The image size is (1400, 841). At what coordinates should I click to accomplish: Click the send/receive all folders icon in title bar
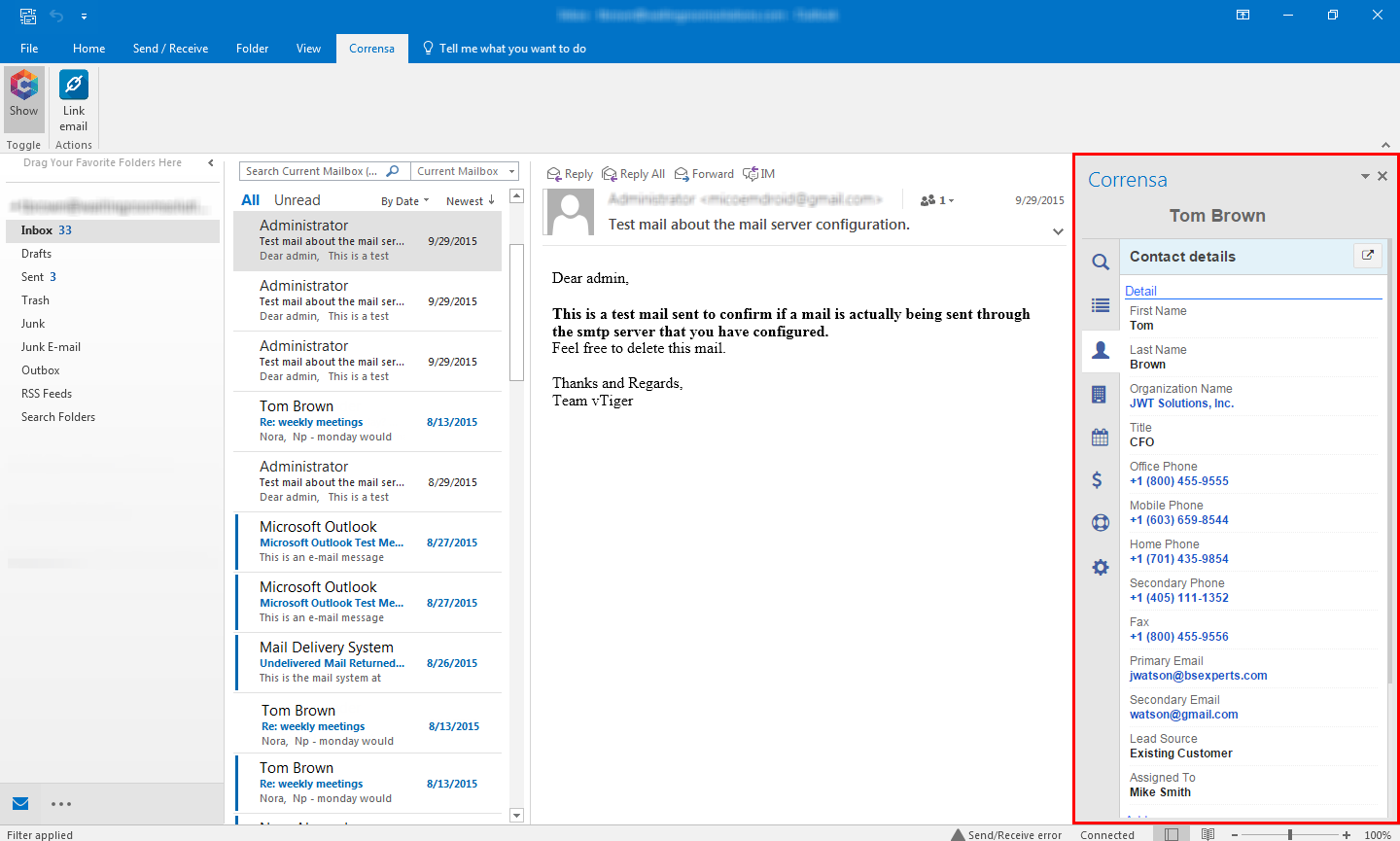[x=27, y=16]
